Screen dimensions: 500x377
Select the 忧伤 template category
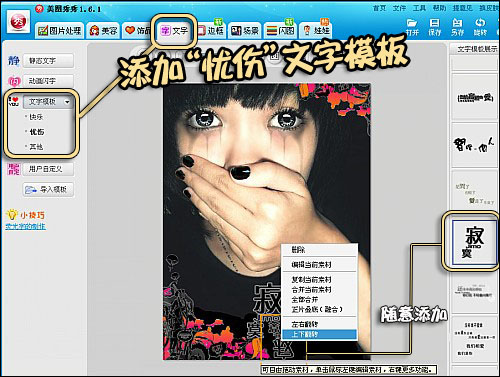(x=36, y=132)
